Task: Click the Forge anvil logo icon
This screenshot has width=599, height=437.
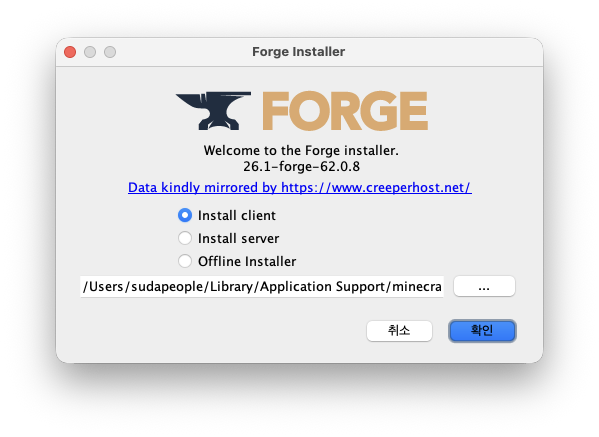Action: click(x=213, y=111)
